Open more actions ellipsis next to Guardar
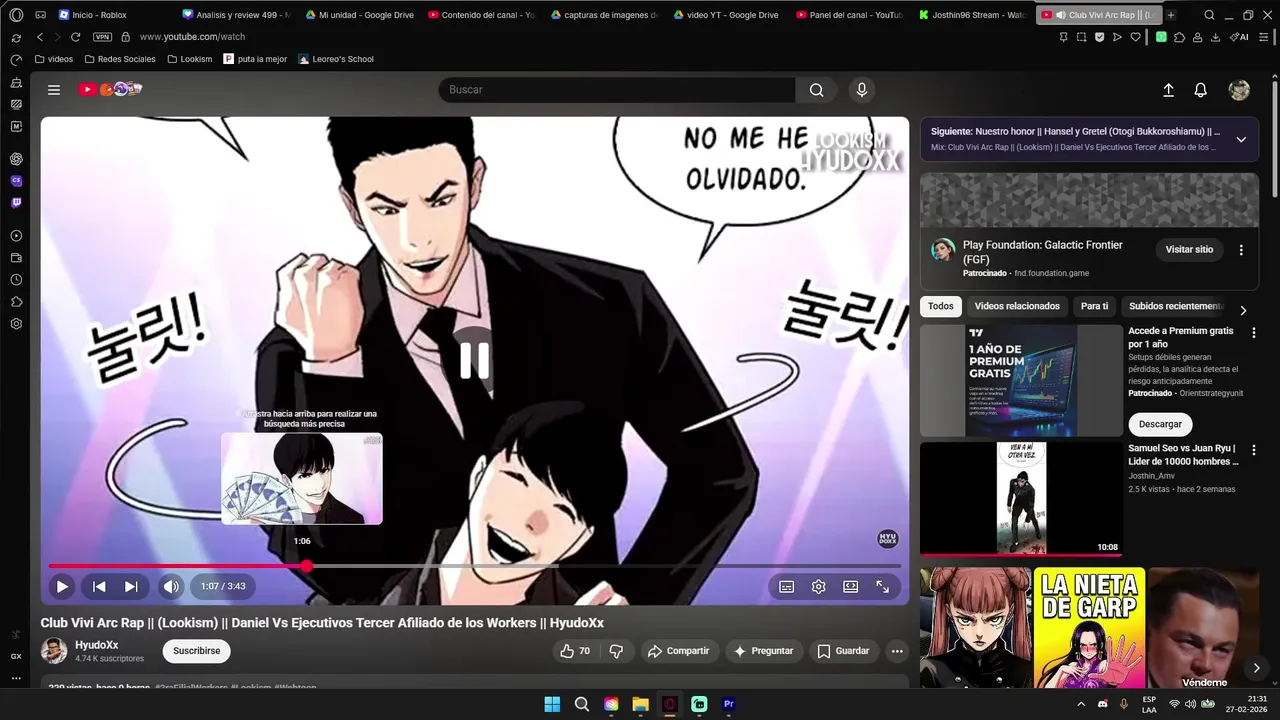This screenshot has height=720, width=1280. tap(897, 651)
